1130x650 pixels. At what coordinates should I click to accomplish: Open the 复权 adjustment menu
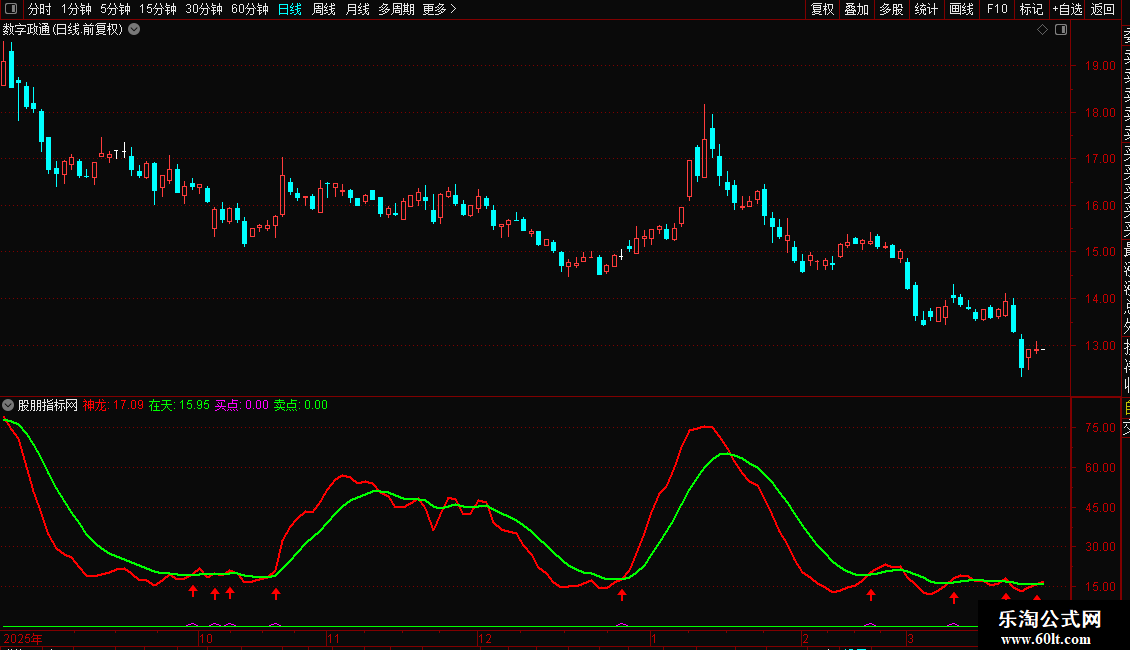(x=822, y=9)
